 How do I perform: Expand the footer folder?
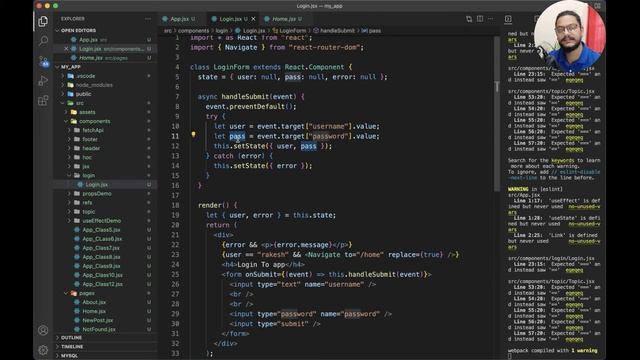point(90,139)
